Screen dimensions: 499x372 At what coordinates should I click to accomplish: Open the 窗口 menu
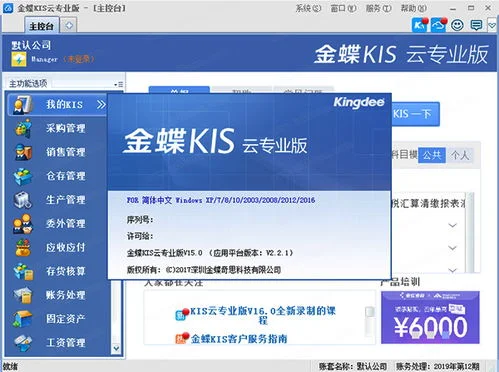pos(343,8)
